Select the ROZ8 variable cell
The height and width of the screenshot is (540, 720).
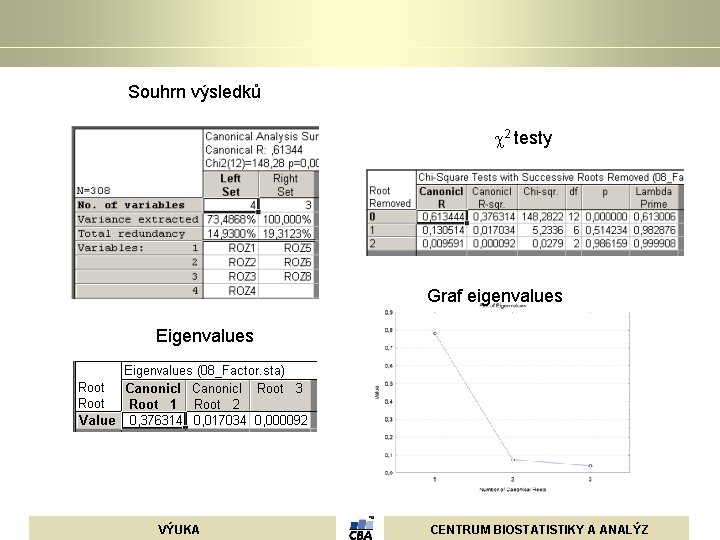286,276
